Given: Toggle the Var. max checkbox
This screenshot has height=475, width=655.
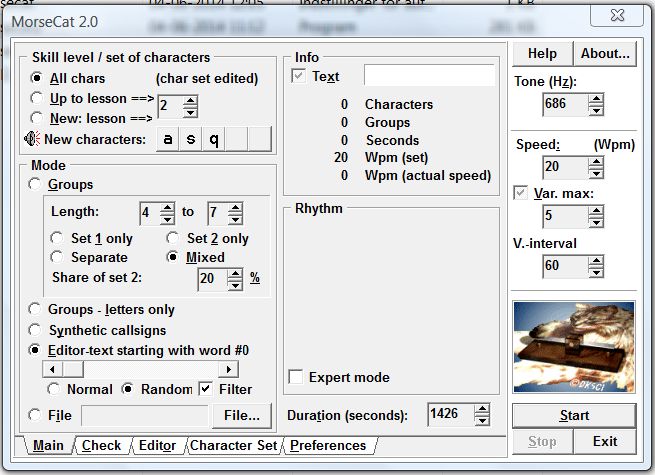Looking at the screenshot, I should (521, 192).
